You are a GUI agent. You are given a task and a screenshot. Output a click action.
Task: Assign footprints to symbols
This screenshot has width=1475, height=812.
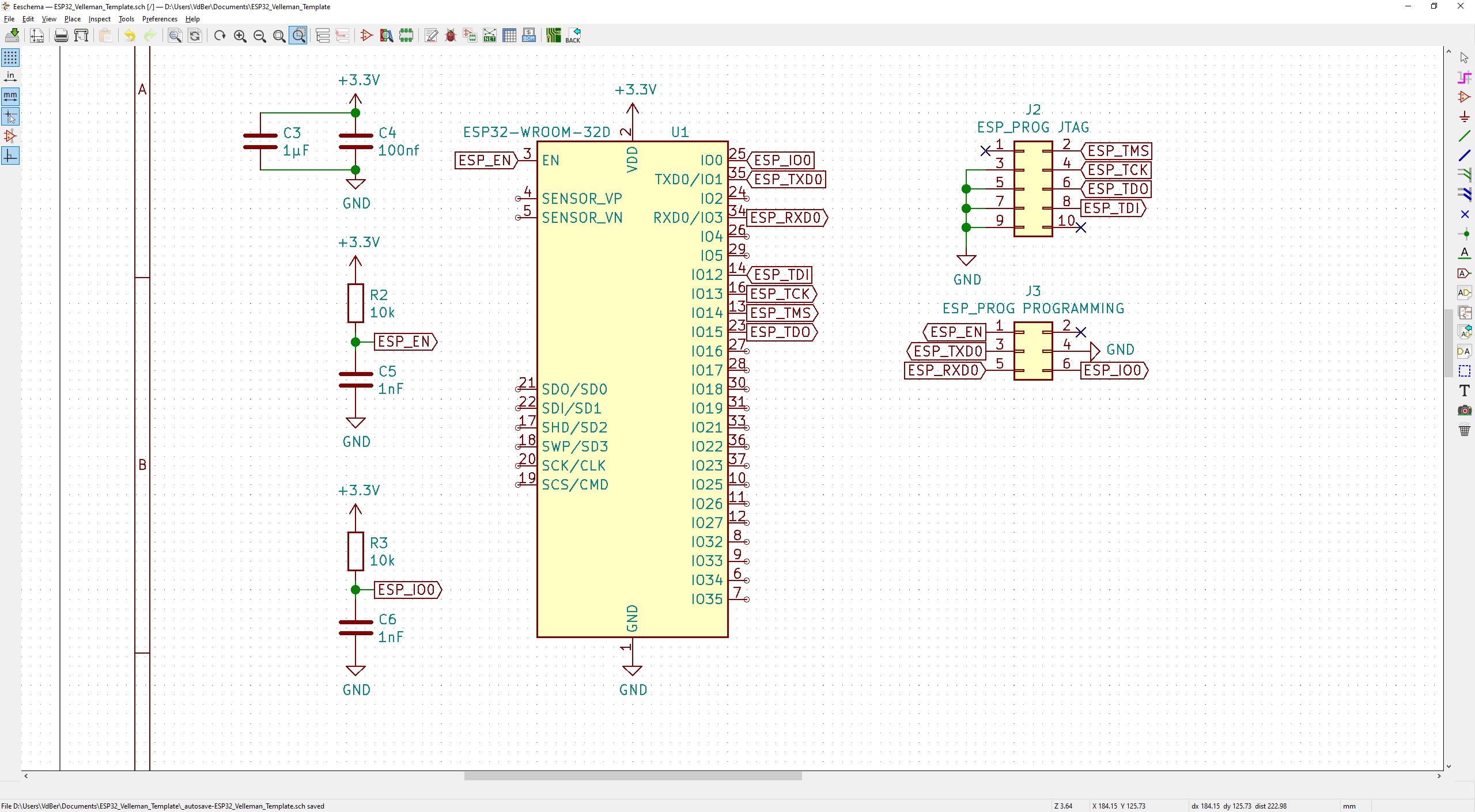[x=470, y=36]
